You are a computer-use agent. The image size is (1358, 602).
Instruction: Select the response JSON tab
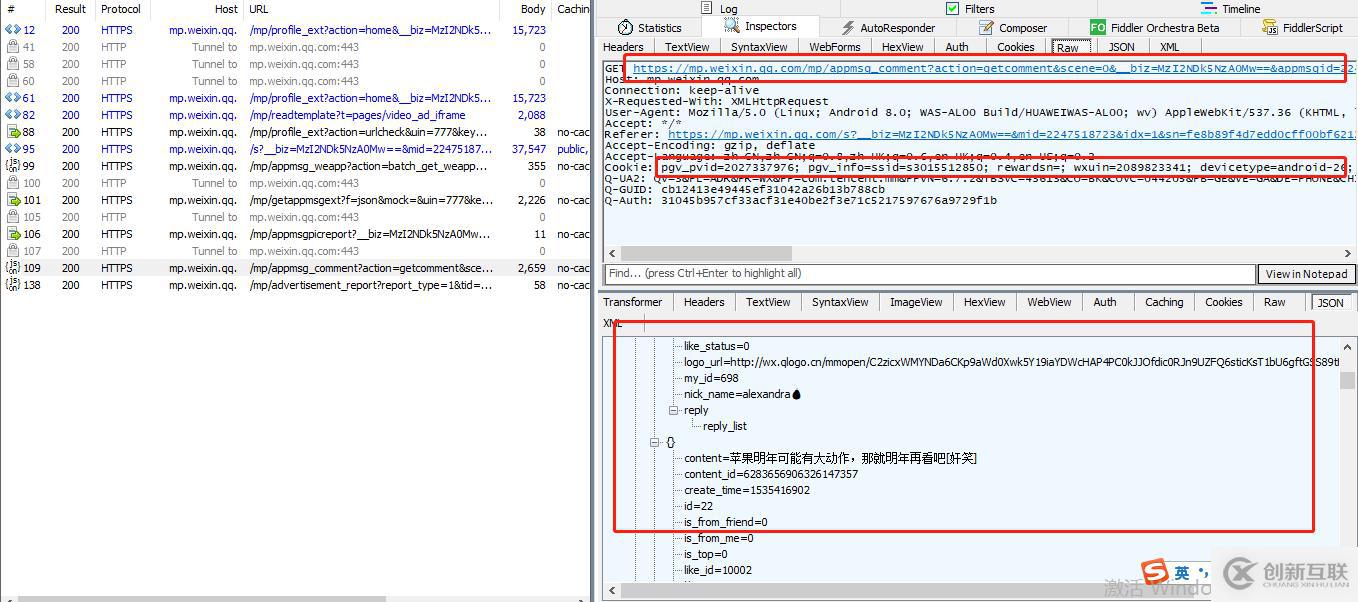click(1330, 302)
